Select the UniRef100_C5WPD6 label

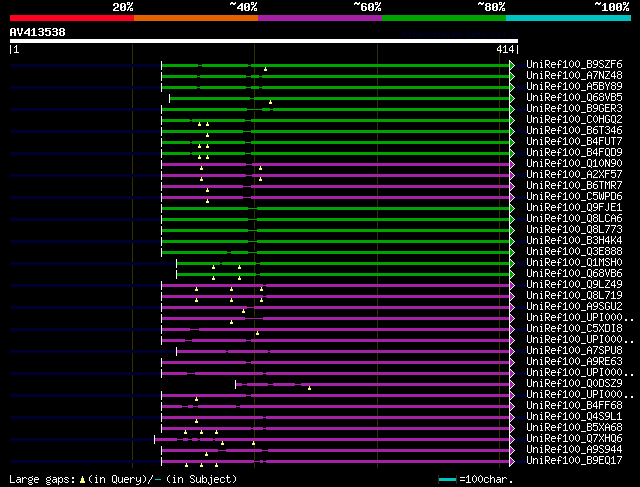tap(574, 197)
